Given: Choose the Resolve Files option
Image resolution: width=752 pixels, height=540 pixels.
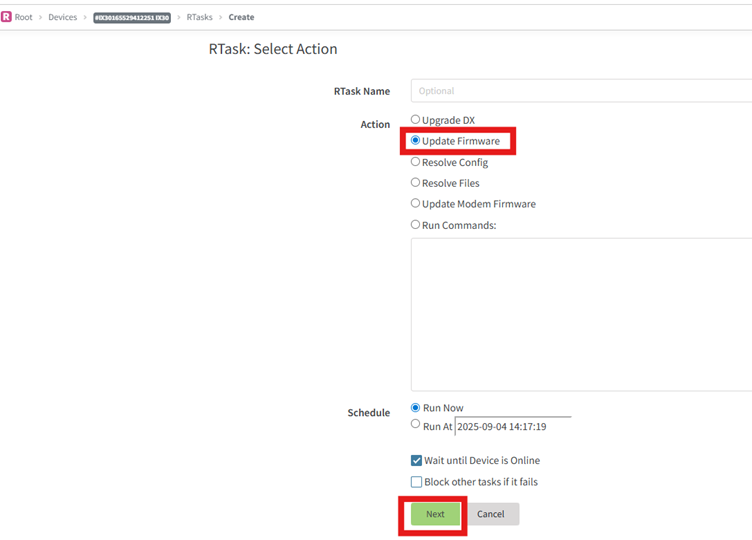Looking at the screenshot, I should pos(416,183).
